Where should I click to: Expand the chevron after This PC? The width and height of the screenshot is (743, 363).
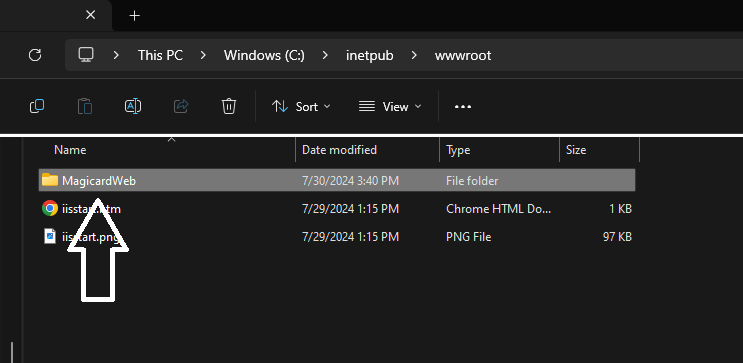click(x=203, y=55)
